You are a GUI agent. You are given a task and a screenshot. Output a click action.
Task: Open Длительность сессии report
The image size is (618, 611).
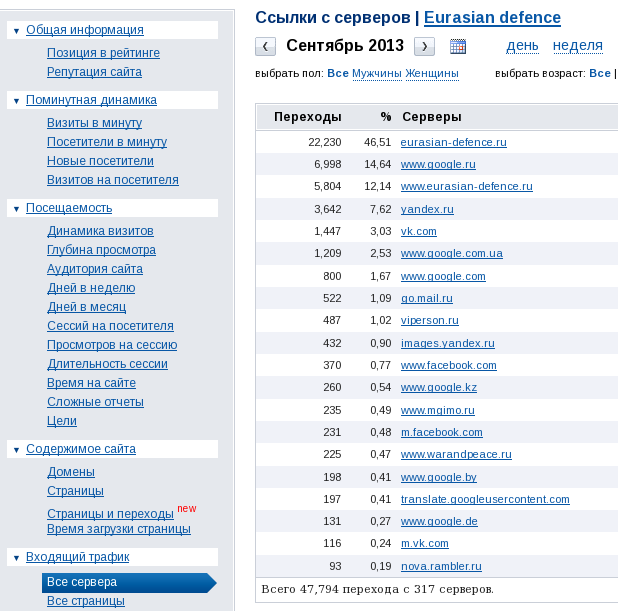[x=107, y=364]
